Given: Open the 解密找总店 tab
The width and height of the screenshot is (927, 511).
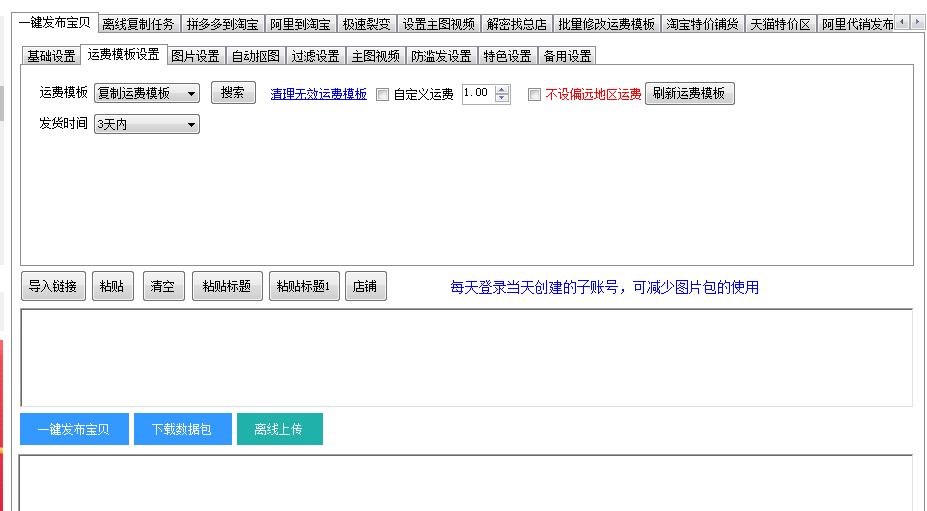Looking at the screenshot, I should click(x=517, y=24).
